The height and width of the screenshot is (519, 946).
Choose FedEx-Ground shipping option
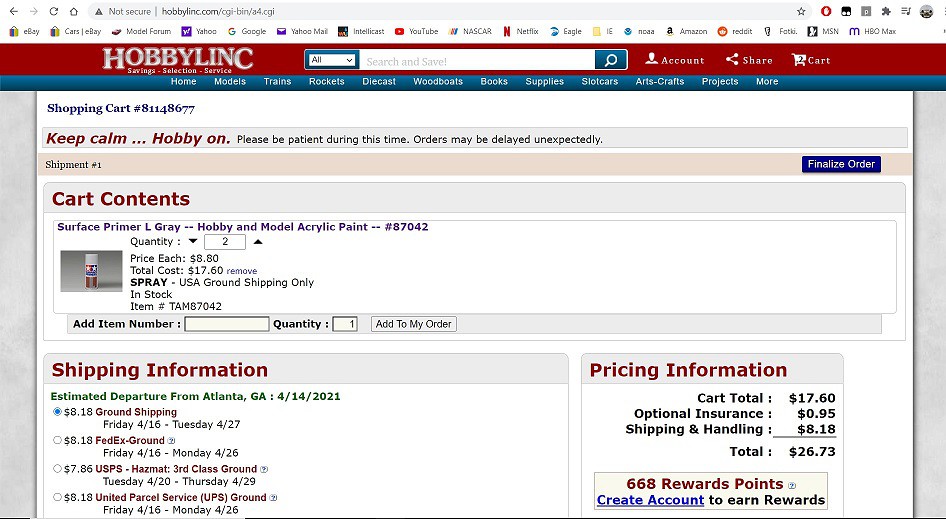(57, 440)
